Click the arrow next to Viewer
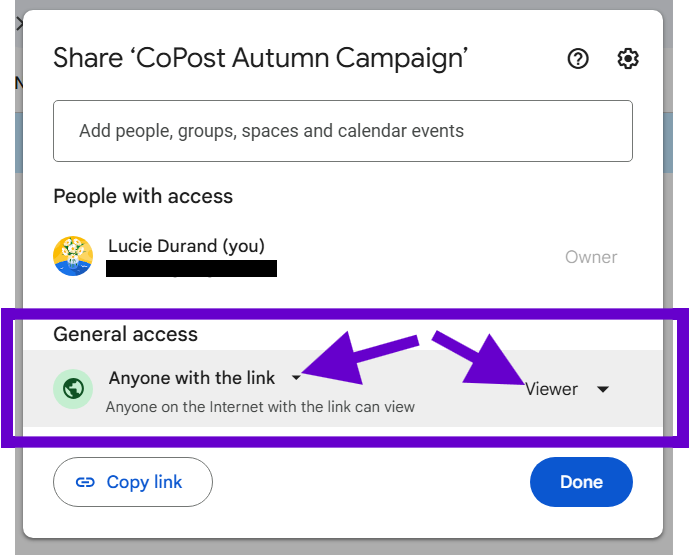Image resolution: width=689 pixels, height=555 pixels. coord(603,389)
